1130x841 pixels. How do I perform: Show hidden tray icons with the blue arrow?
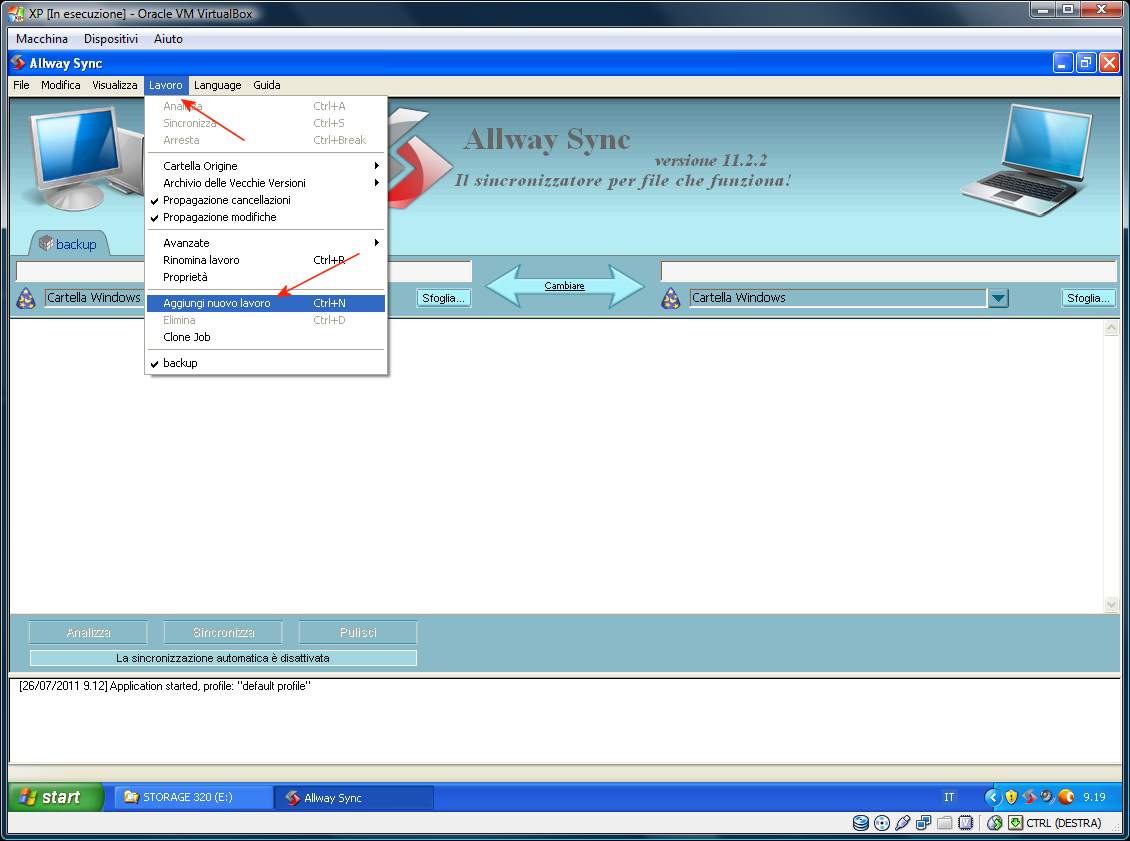click(992, 797)
